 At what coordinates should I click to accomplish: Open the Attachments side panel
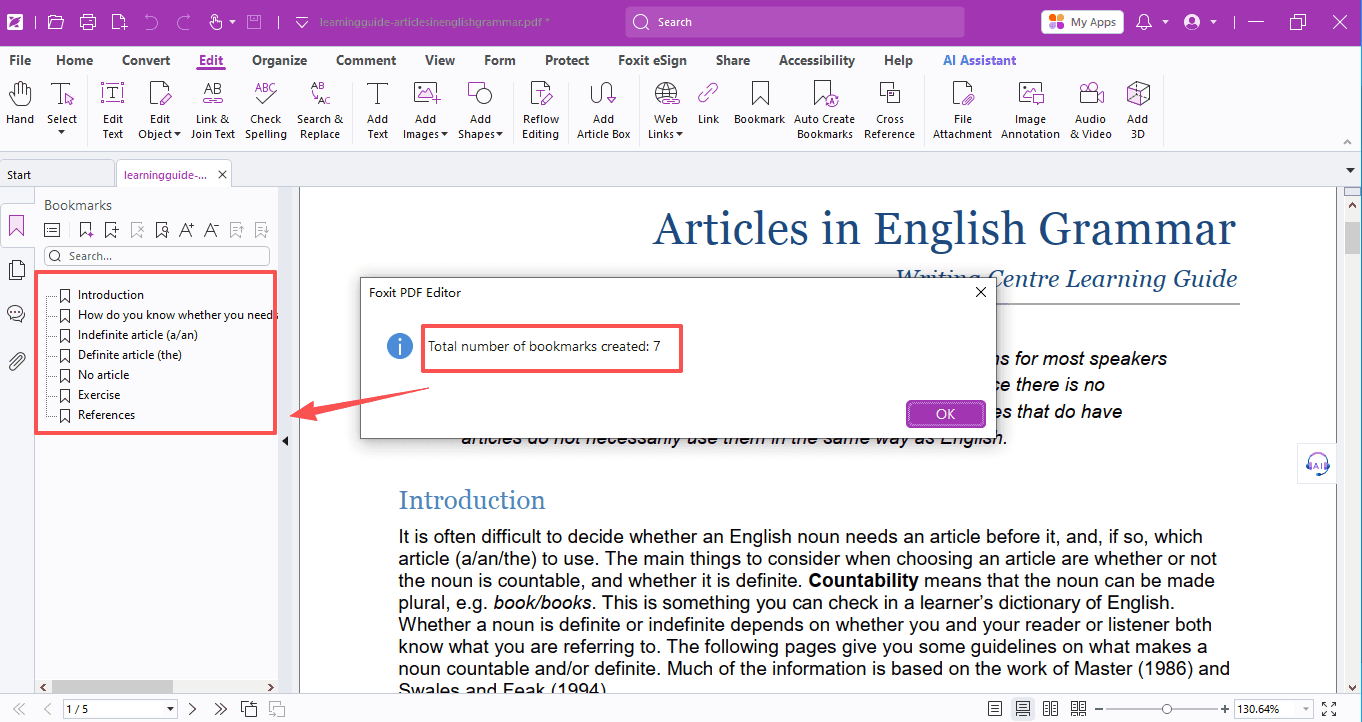tap(16, 361)
